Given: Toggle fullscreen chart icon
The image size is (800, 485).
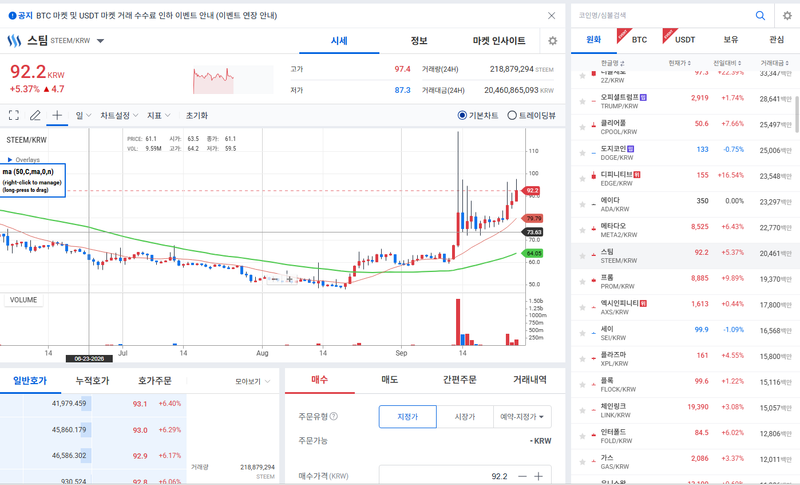Looking at the screenshot, I should point(14,115).
